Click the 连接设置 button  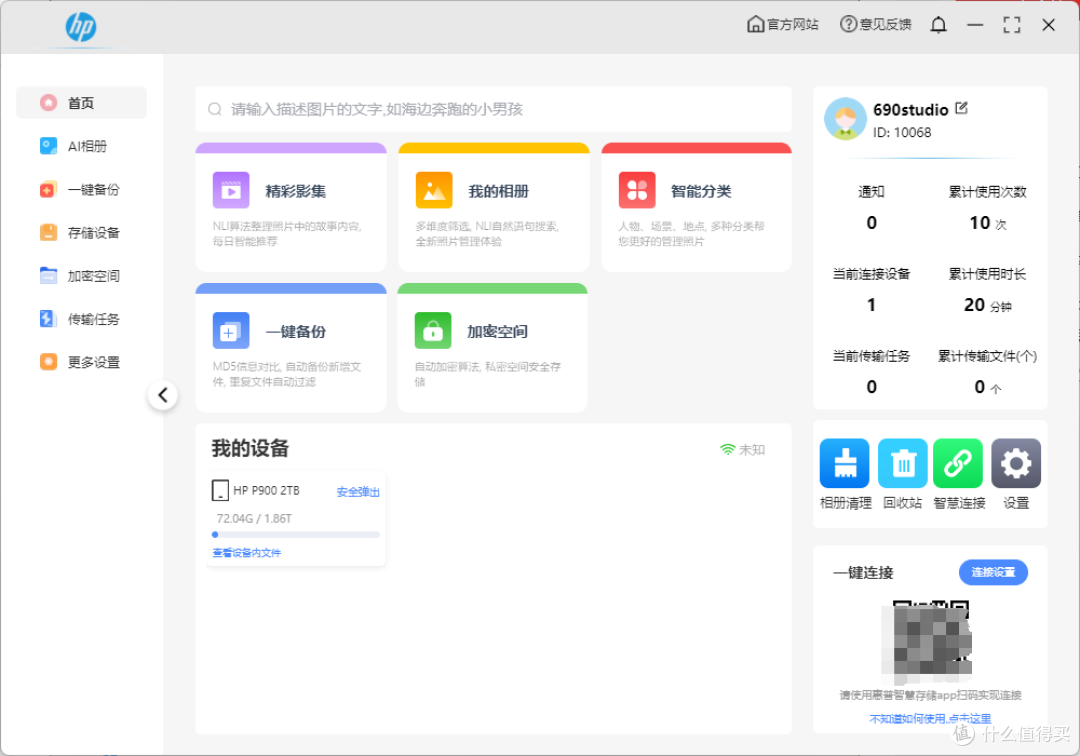click(x=993, y=572)
